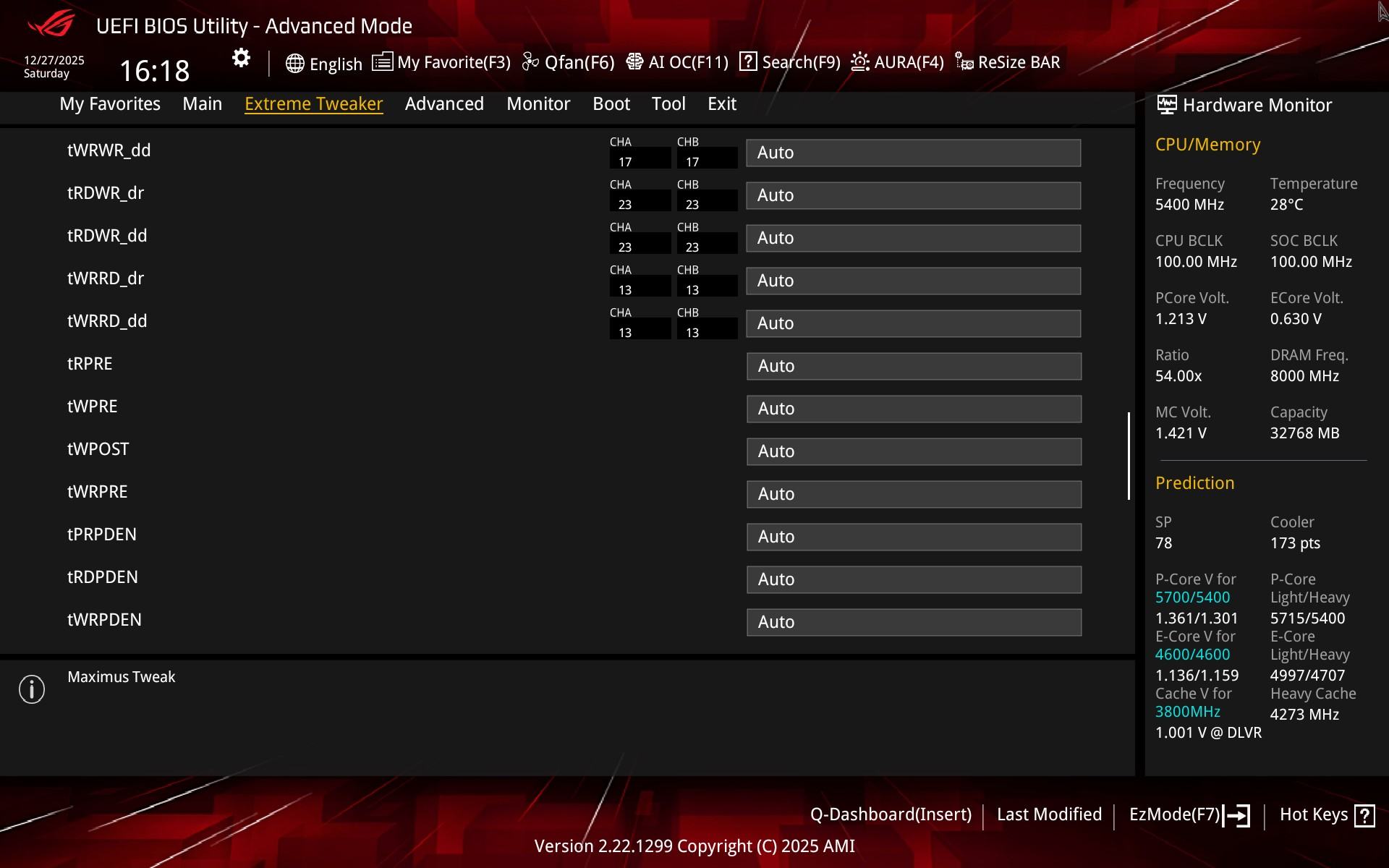The width and height of the screenshot is (1389, 868).
Task: Select the tRPRE Auto value box
Action: pos(913,366)
